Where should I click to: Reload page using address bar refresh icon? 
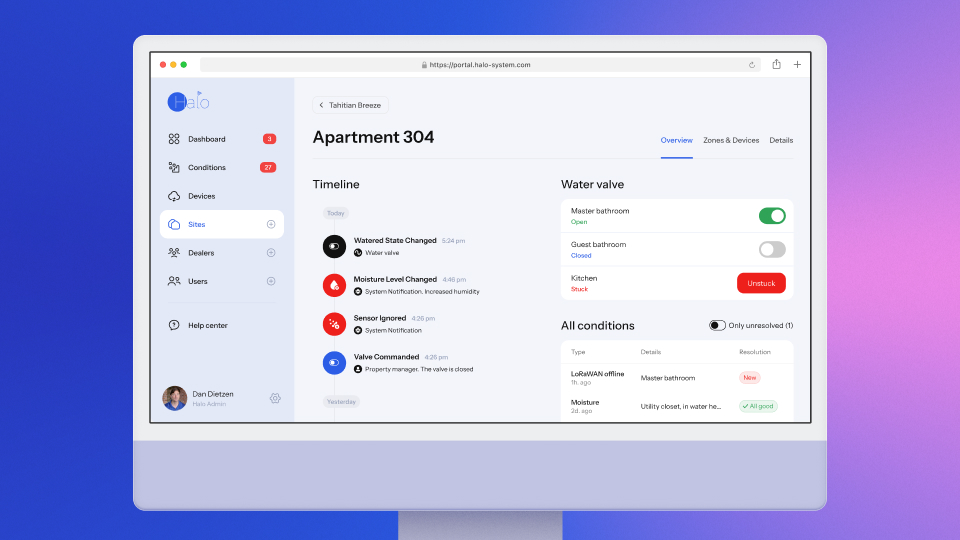tap(752, 65)
